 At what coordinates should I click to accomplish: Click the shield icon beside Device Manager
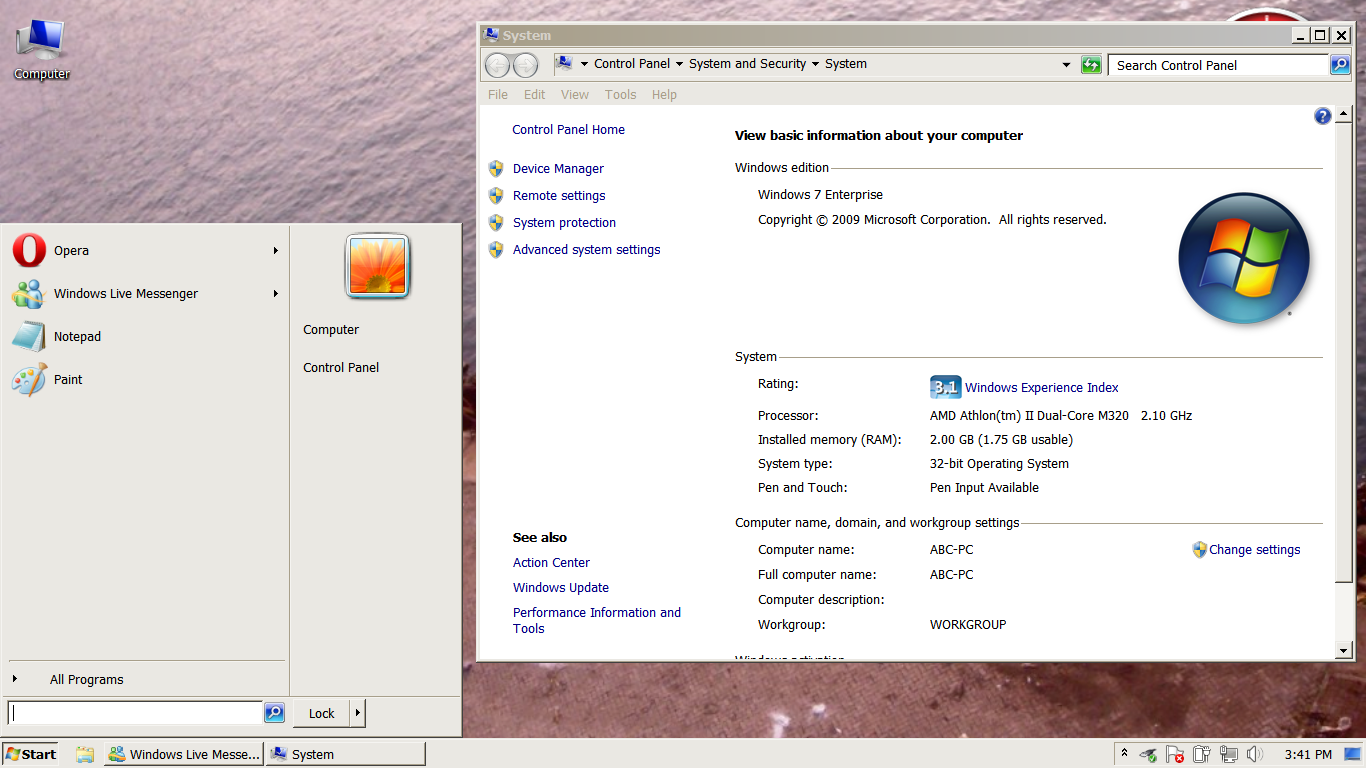496,168
